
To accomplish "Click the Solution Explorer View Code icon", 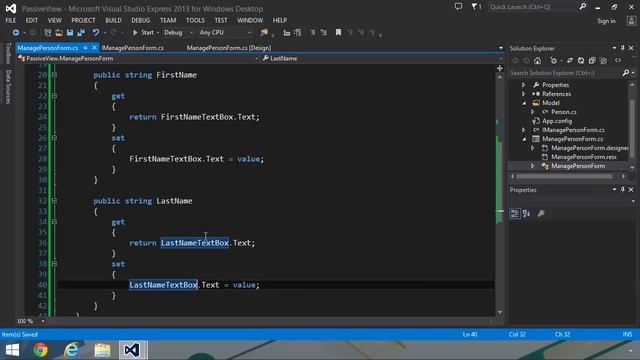I will click(618, 61).
